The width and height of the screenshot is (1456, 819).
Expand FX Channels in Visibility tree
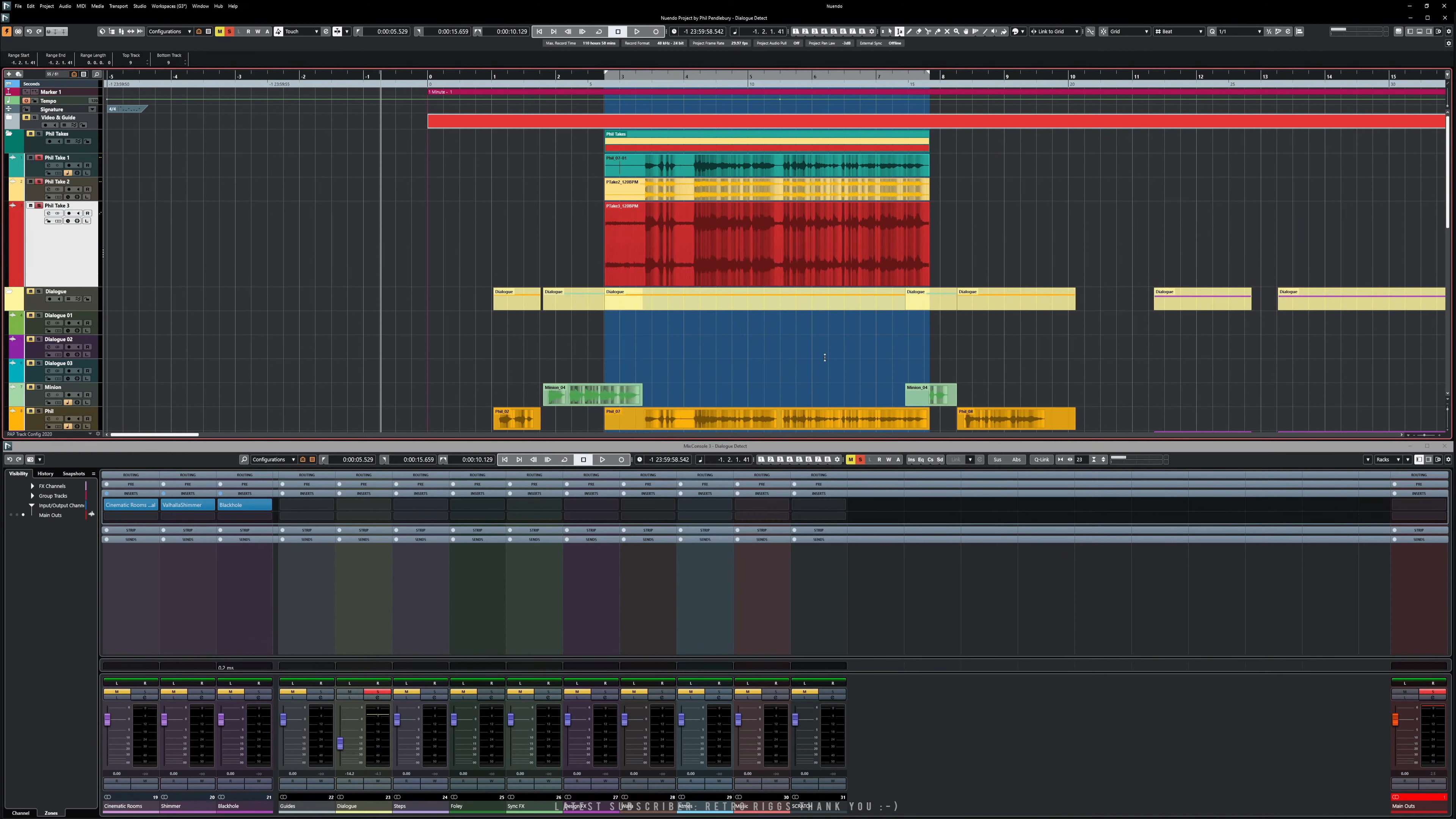click(32, 486)
